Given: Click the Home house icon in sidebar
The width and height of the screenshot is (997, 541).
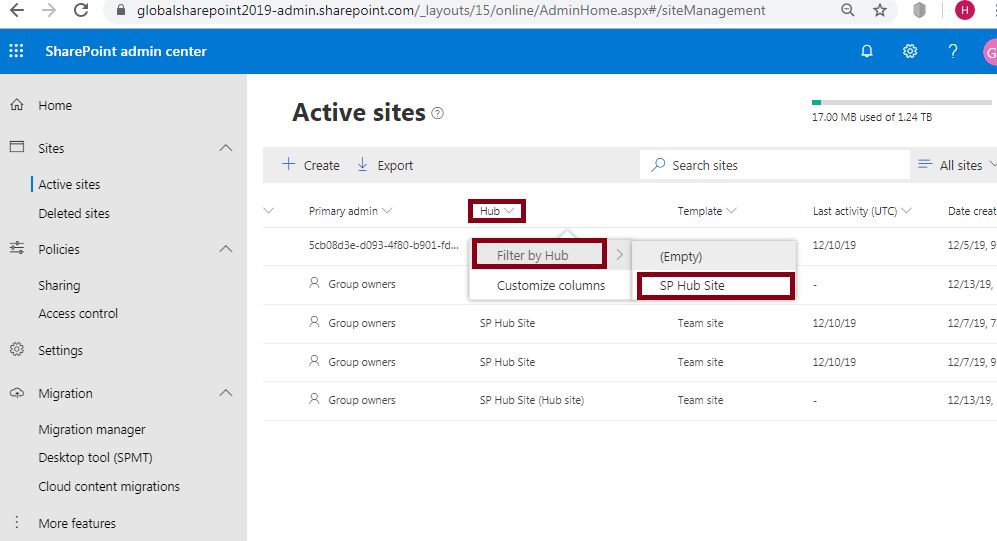Looking at the screenshot, I should click(17, 105).
